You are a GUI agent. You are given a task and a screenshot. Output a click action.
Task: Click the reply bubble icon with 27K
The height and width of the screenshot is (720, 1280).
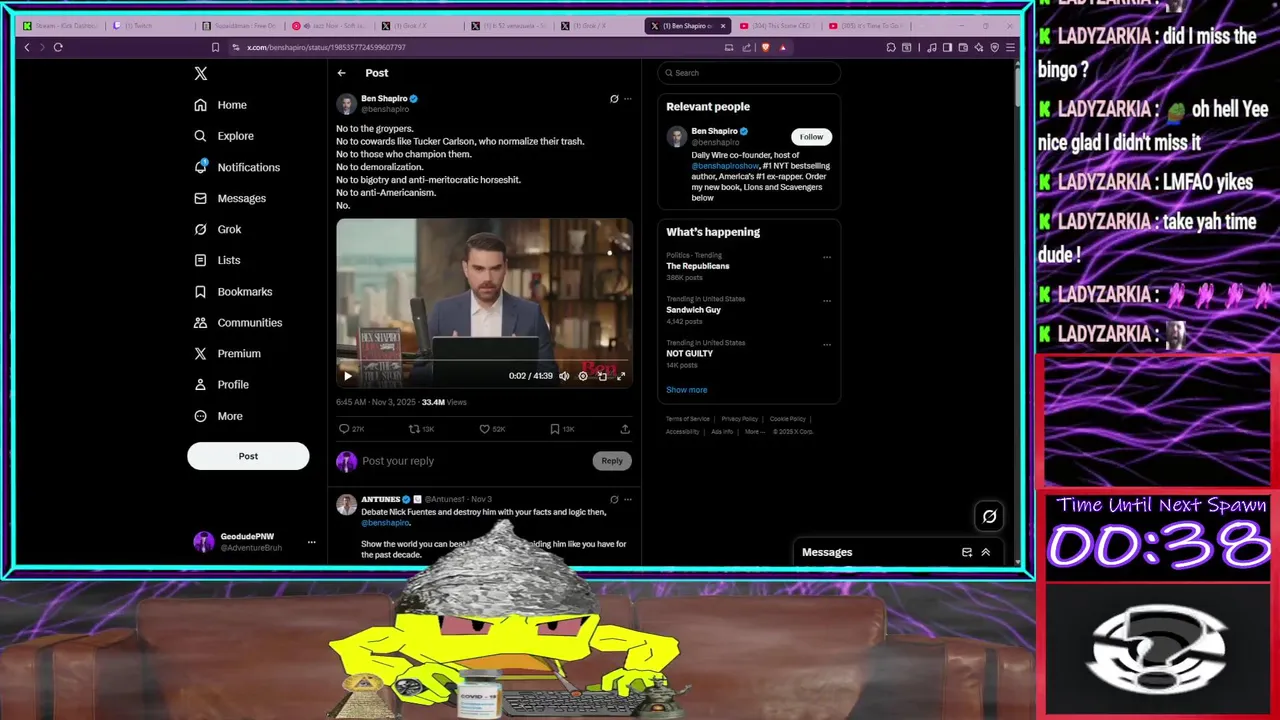pos(344,429)
